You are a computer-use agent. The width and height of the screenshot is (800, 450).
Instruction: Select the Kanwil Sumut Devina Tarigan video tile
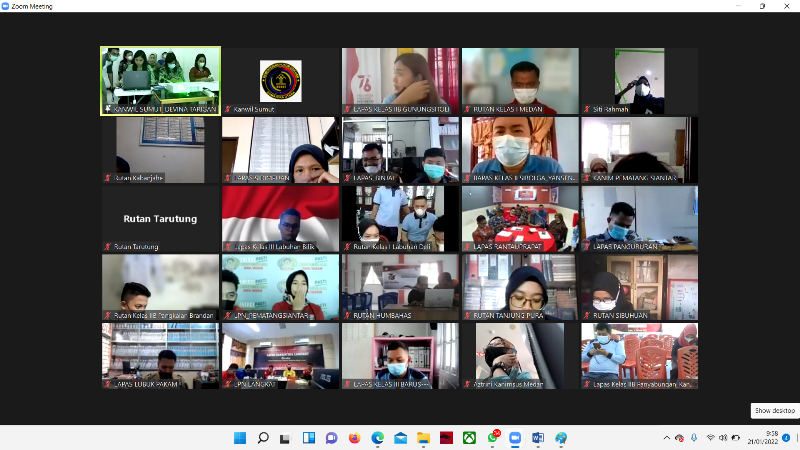tap(160, 81)
